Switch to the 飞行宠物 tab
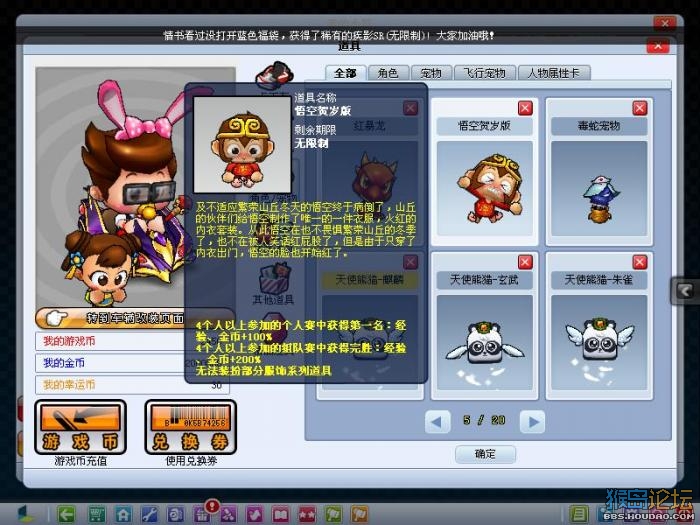 [484, 73]
